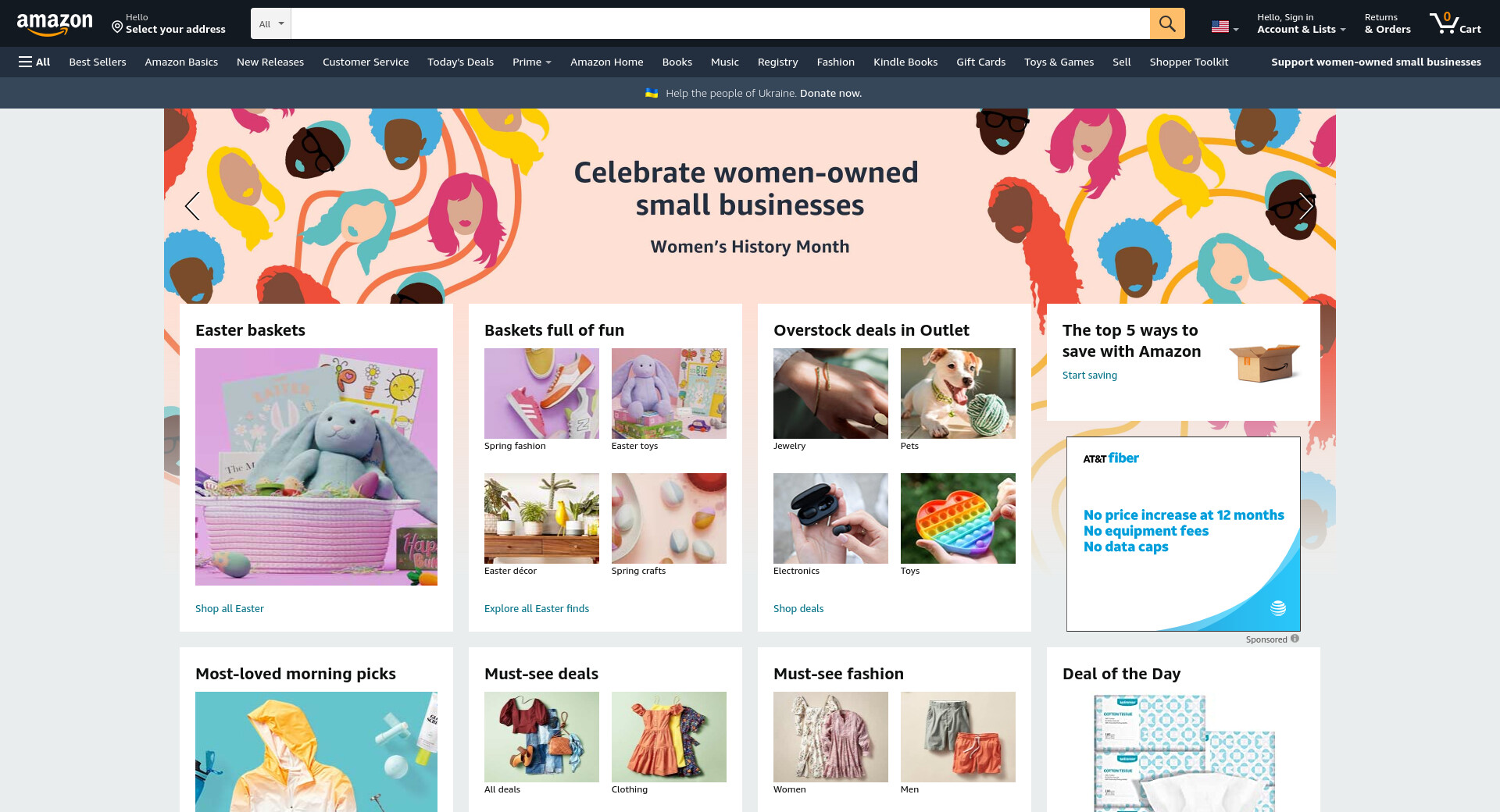Open Today's Deals in navigation bar

point(460,62)
